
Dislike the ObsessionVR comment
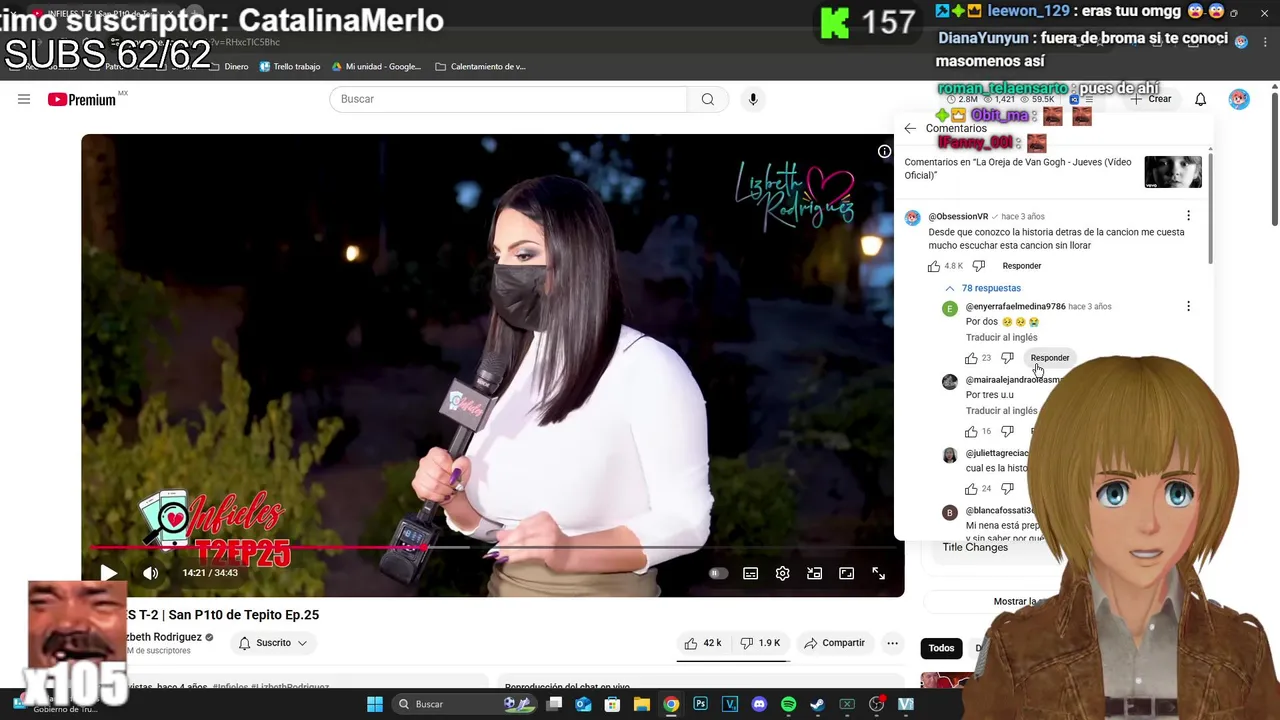tap(978, 266)
